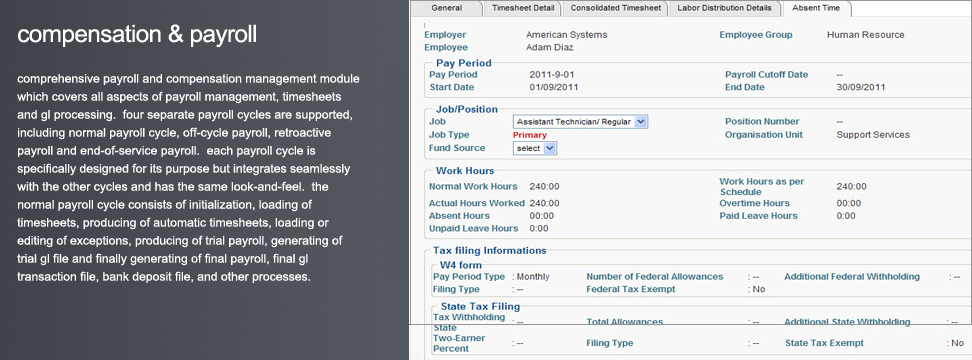Click the Primary job type text
Image resolution: width=972 pixels, height=360 pixels.
(530, 135)
